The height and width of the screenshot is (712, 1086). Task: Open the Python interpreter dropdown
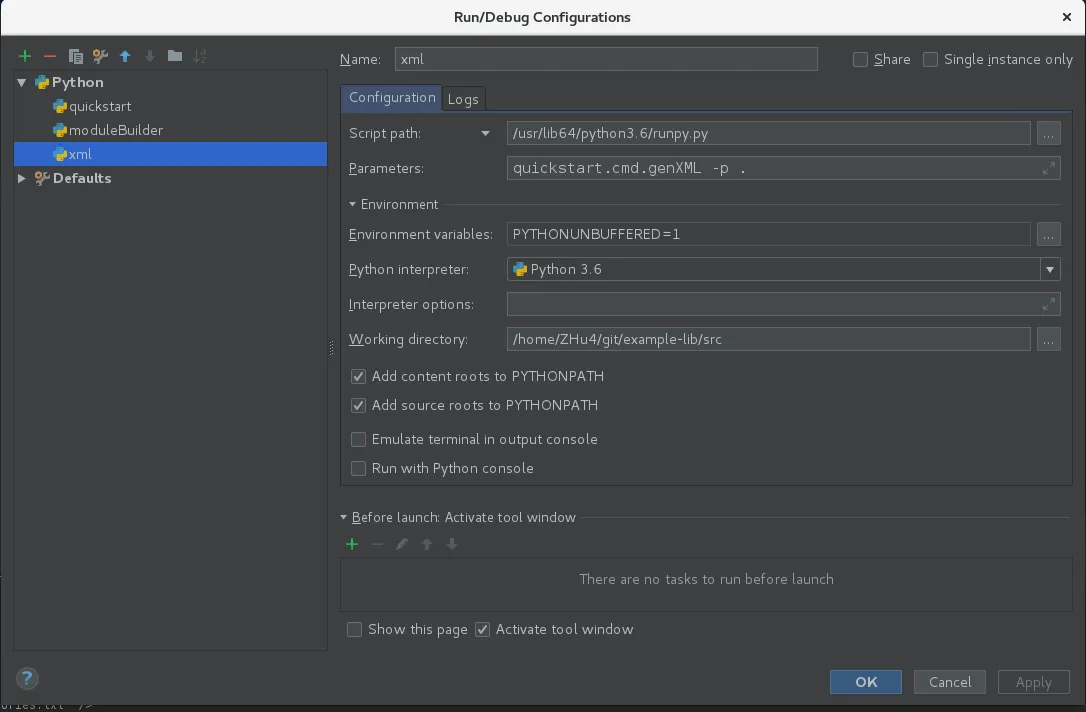[1049, 269]
